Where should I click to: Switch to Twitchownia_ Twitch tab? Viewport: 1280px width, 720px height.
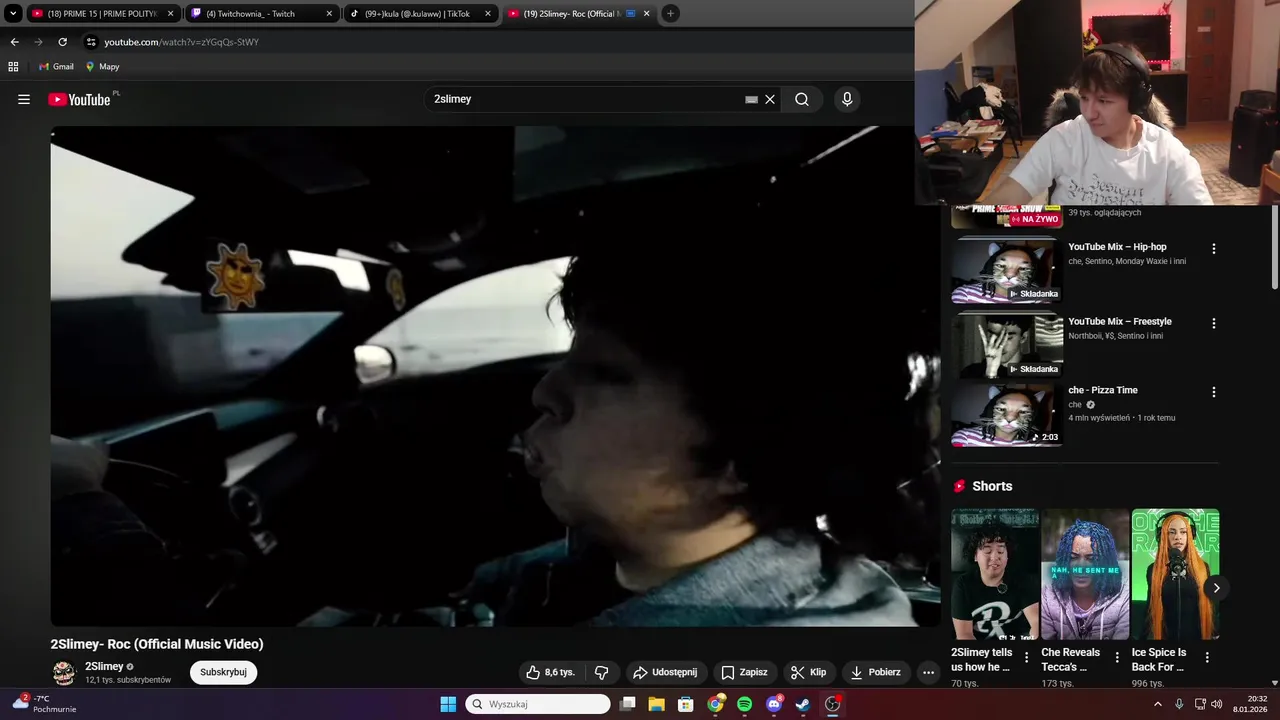click(x=262, y=13)
